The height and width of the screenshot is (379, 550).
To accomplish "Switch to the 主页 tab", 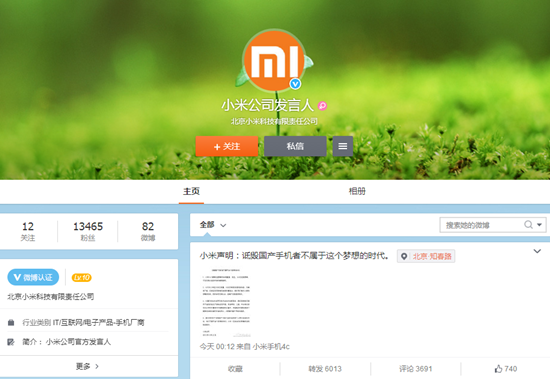I will pos(191,191).
